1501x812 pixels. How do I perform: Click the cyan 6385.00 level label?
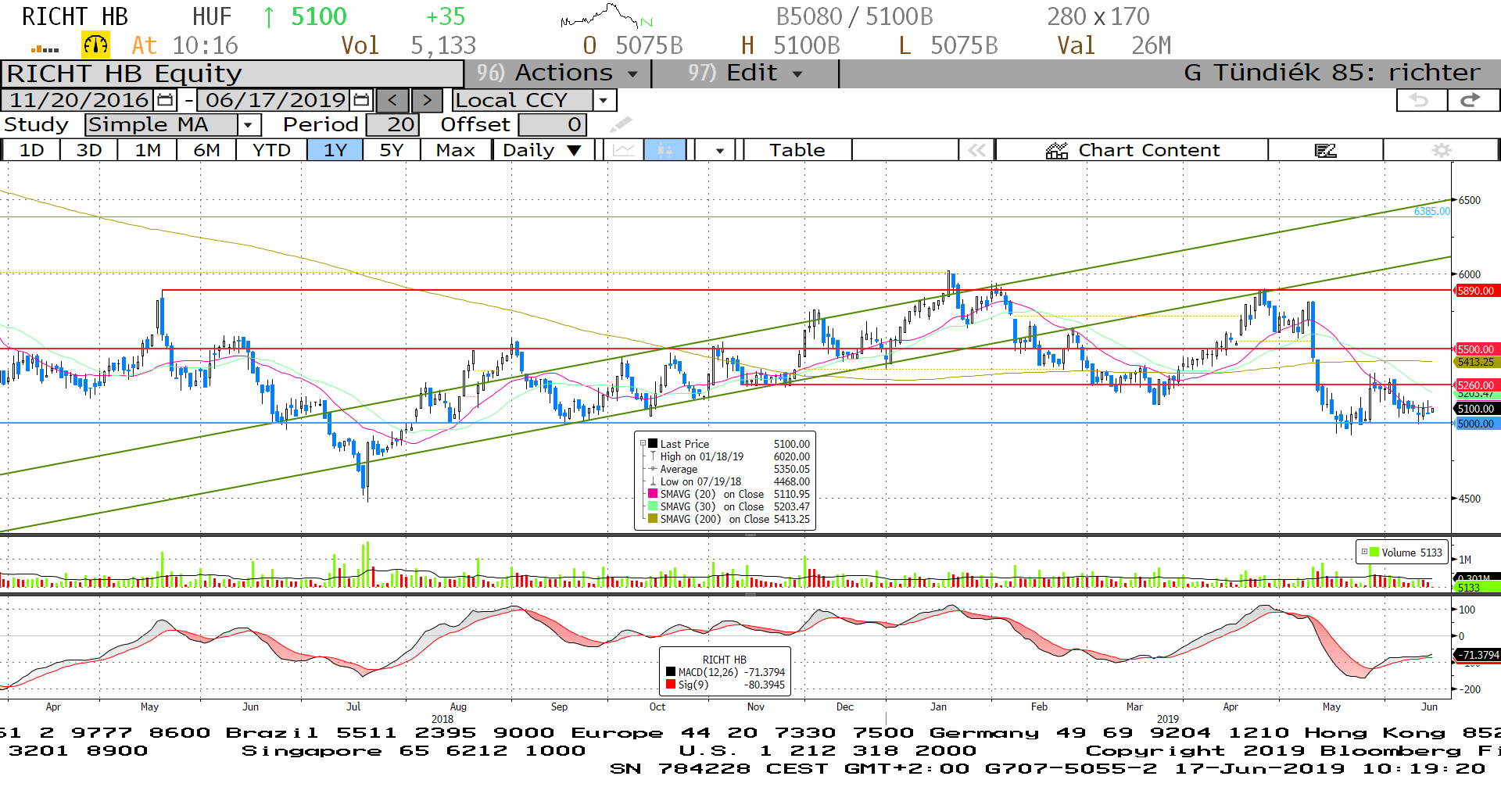pyautogui.click(x=1431, y=212)
